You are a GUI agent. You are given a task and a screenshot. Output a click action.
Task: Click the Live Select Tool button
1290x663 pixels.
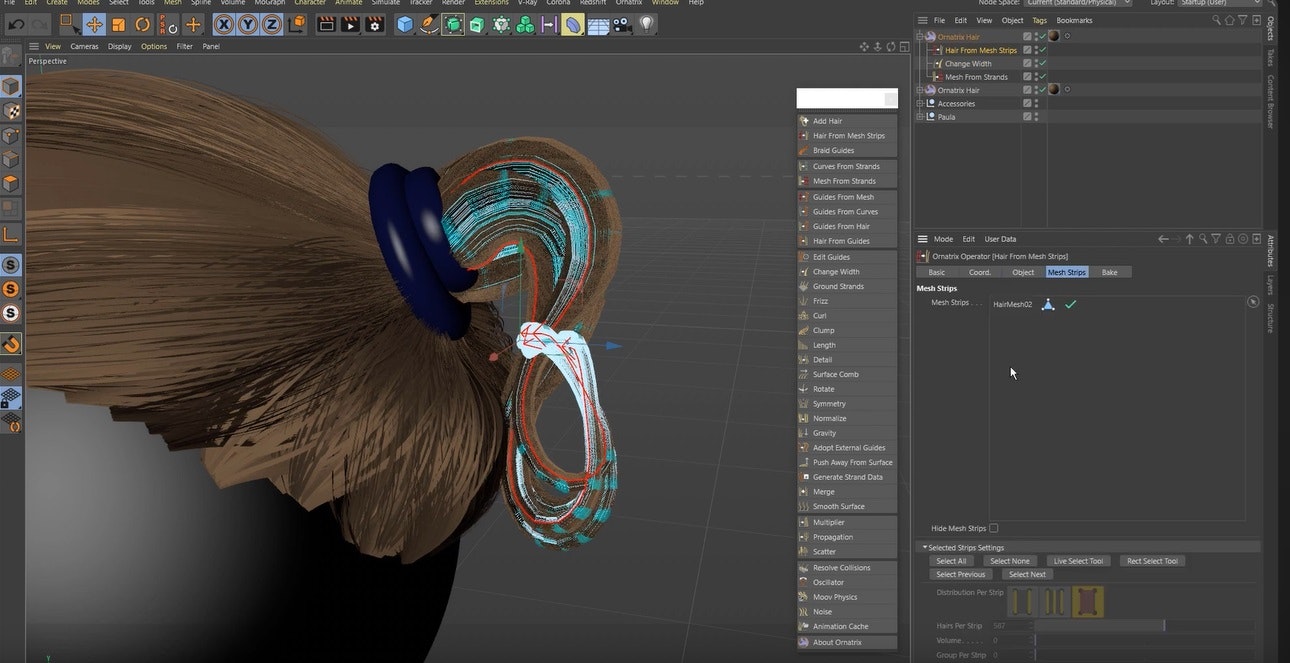pos(1078,561)
